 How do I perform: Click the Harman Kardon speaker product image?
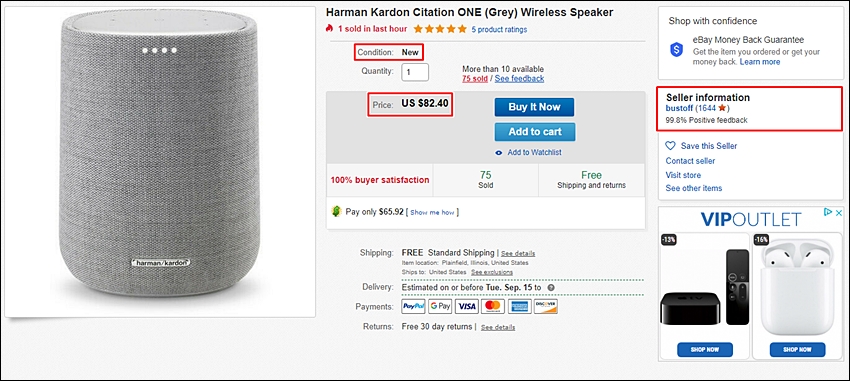click(159, 161)
